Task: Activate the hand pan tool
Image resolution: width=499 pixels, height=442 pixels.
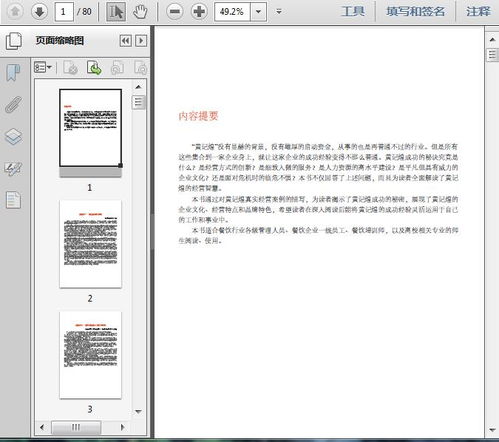Action: (x=140, y=12)
